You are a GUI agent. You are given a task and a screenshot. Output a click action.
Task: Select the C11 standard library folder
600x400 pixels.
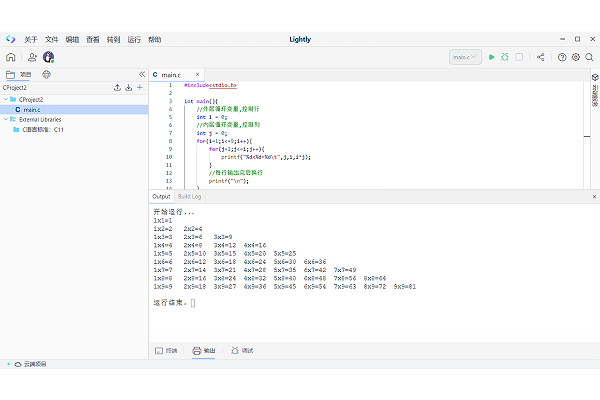point(39,130)
